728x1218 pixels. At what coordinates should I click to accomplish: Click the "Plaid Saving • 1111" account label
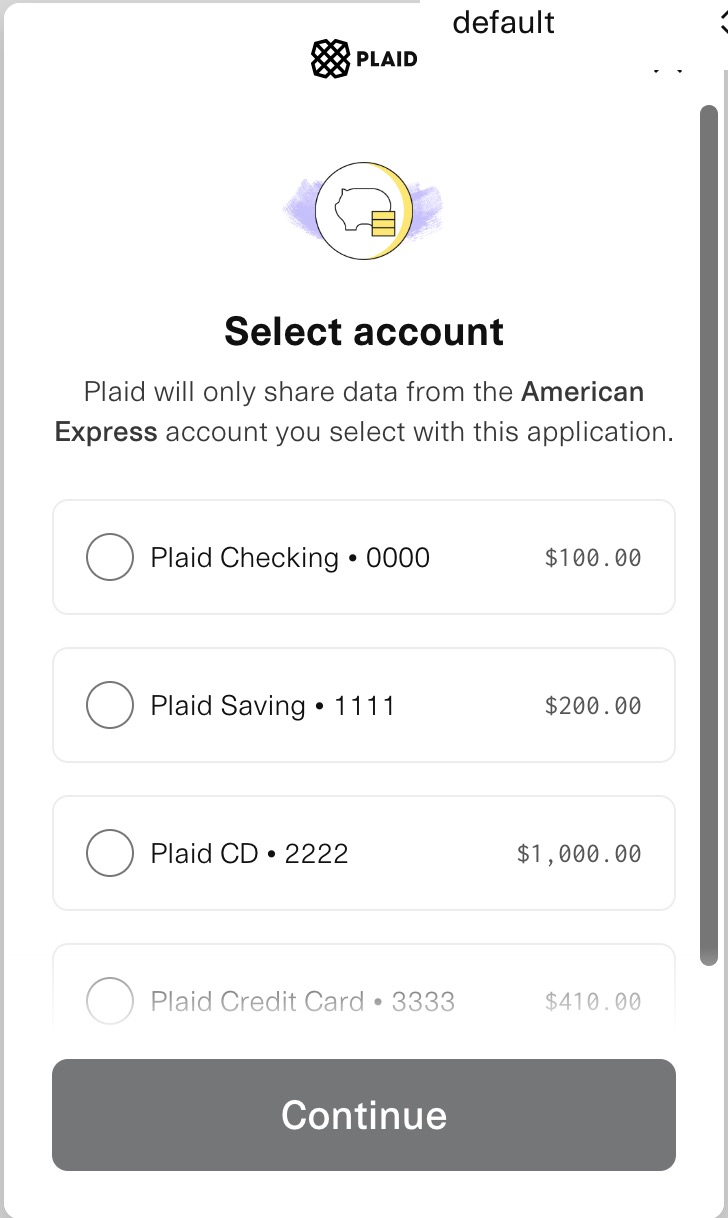coord(273,705)
